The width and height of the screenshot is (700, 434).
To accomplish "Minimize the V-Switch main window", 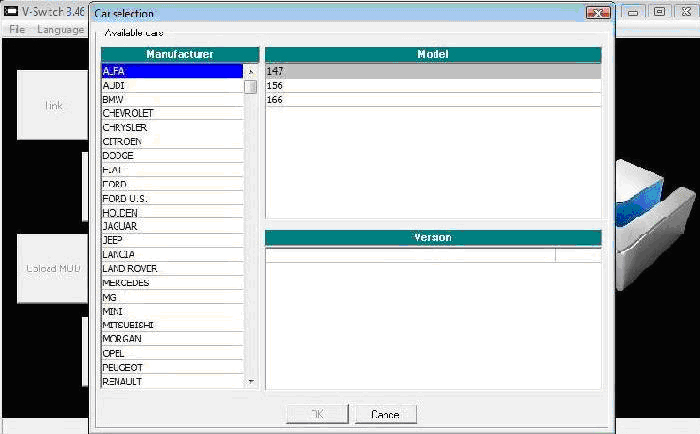I will 633,13.
